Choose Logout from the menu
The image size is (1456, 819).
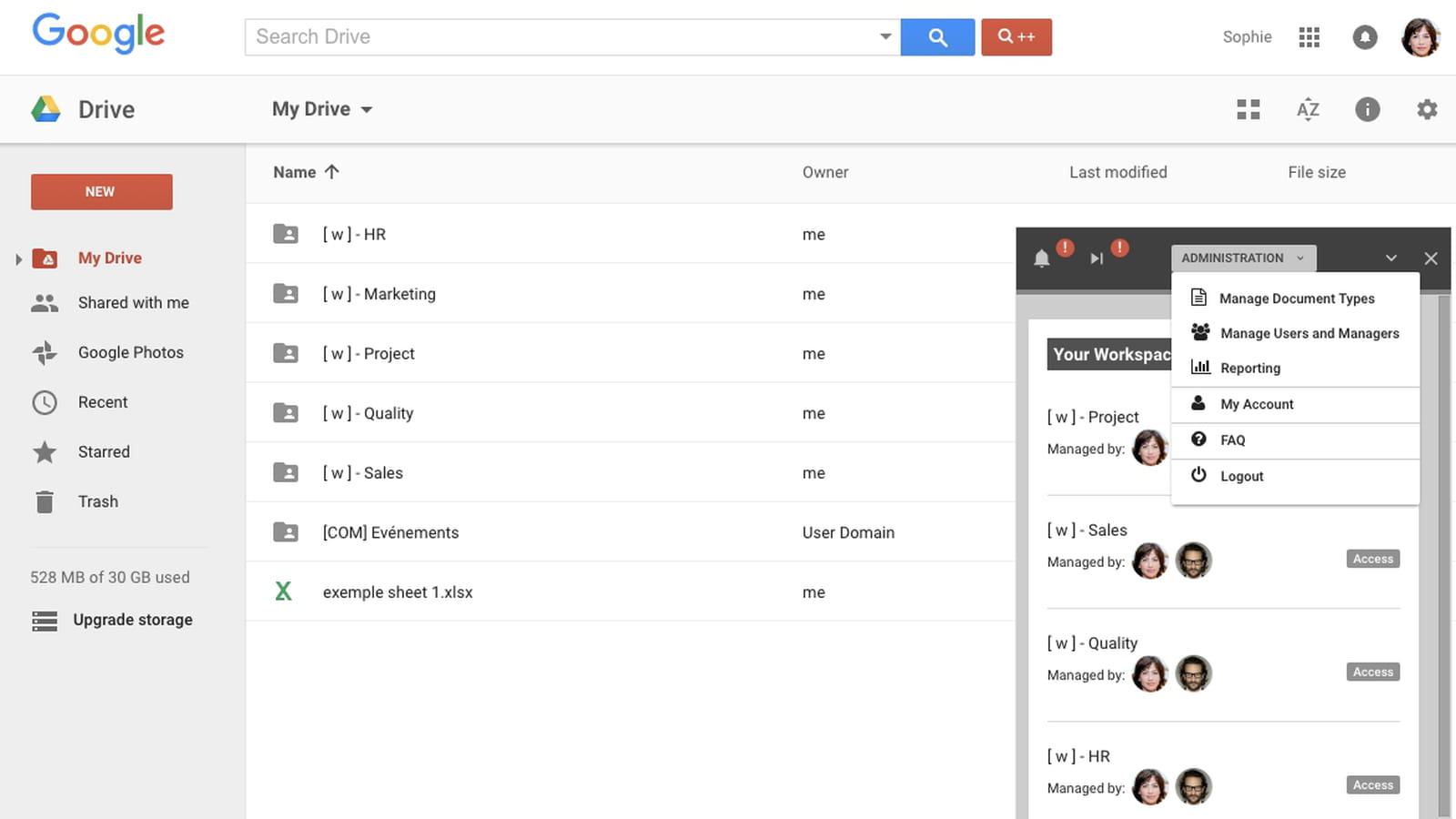[x=1295, y=476]
